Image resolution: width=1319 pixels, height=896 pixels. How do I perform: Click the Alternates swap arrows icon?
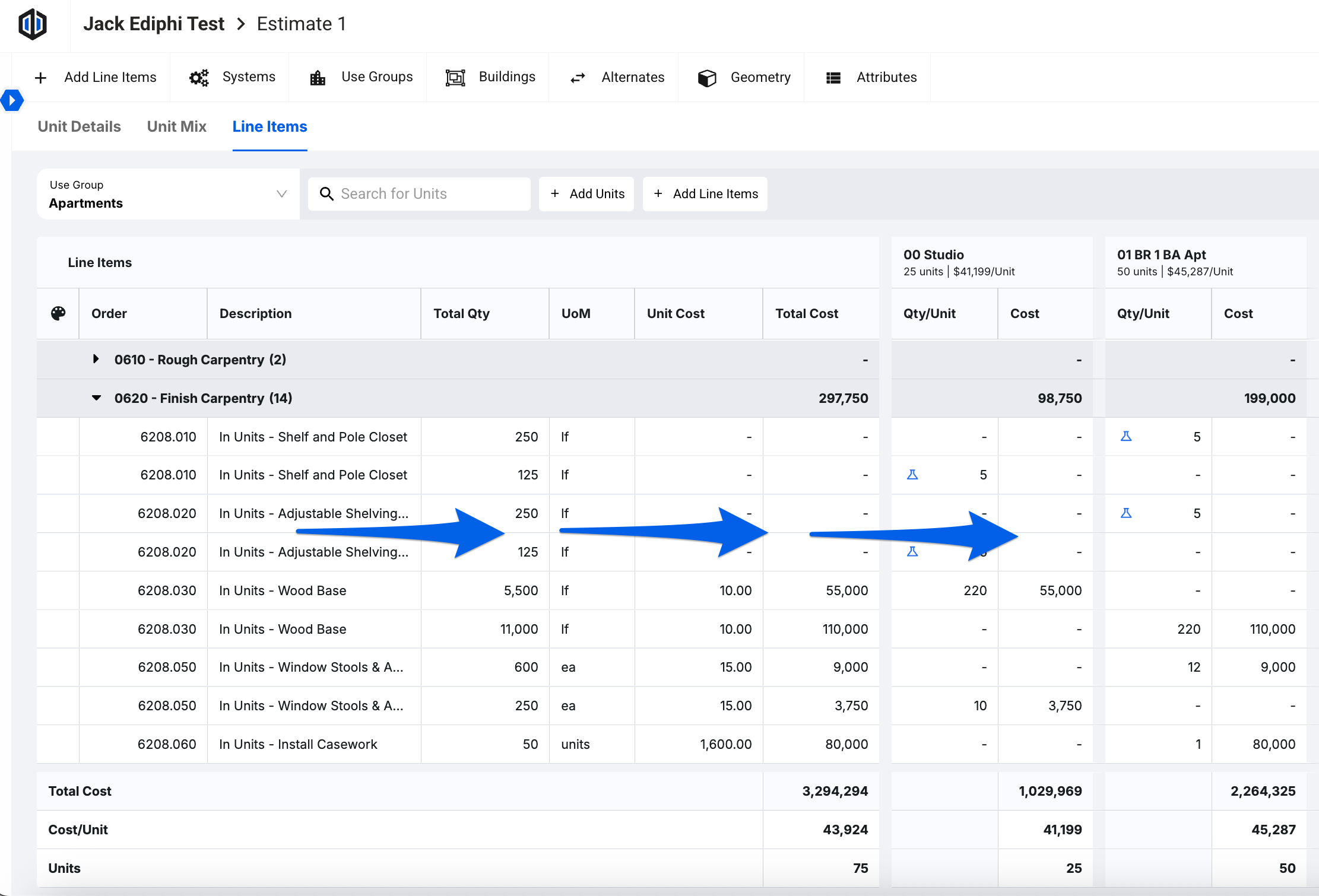(578, 78)
